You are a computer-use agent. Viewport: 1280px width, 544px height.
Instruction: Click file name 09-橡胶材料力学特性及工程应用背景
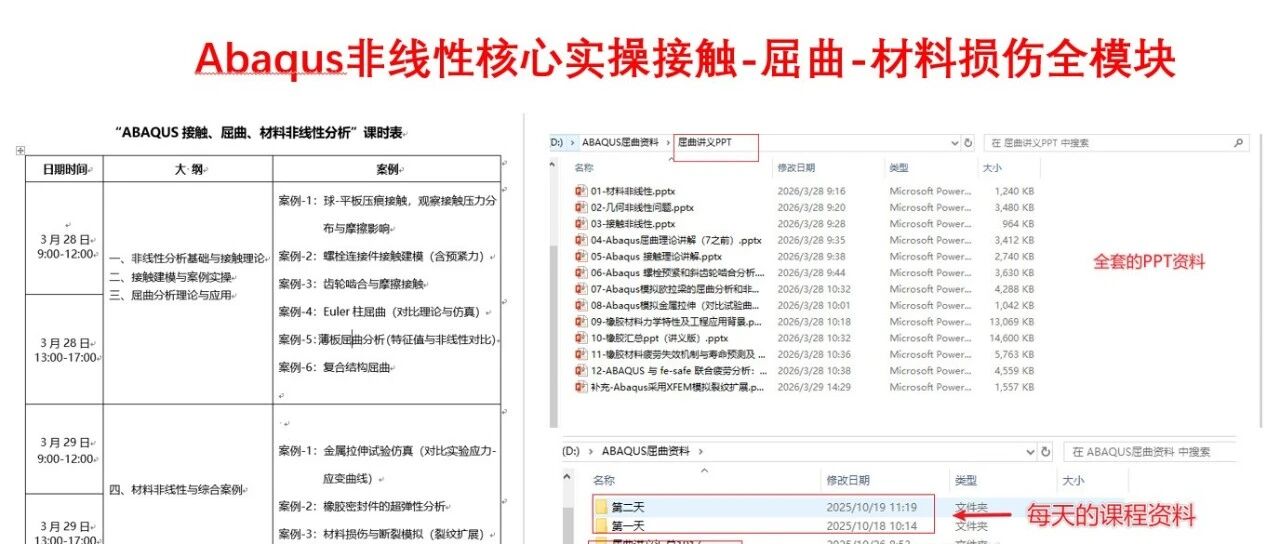tap(676, 322)
